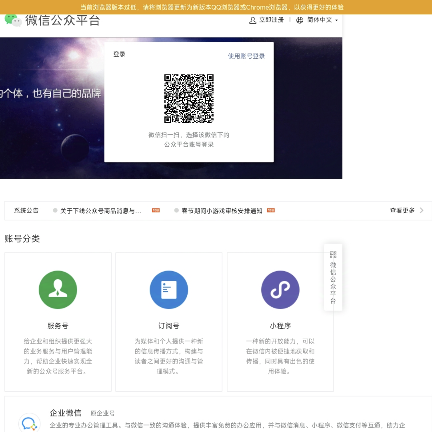The width and height of the screenshot is (432, 432).
Task: Open the 关于下线公众号… announcement
Action: point(100,211)
